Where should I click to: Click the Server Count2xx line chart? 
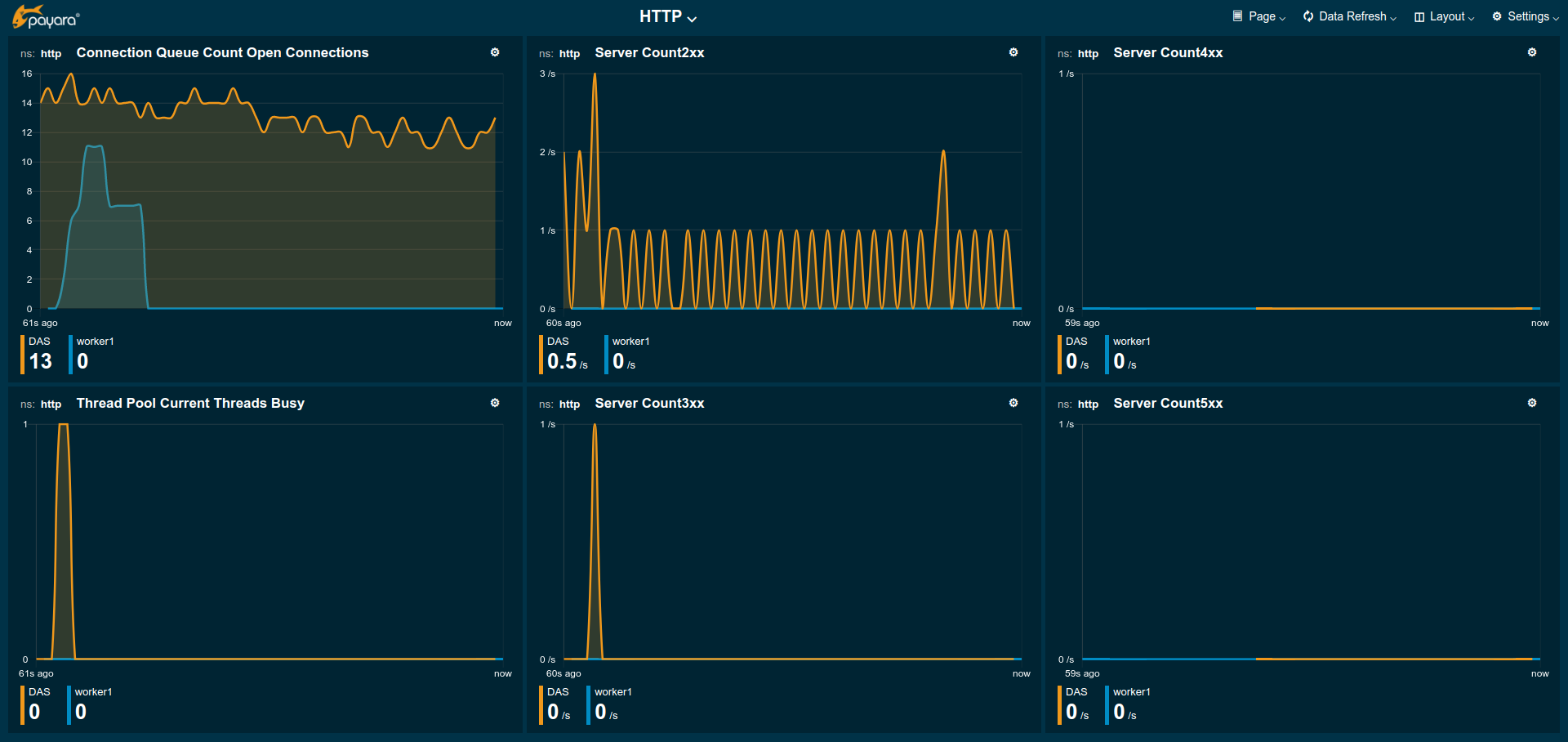point(792,191)
